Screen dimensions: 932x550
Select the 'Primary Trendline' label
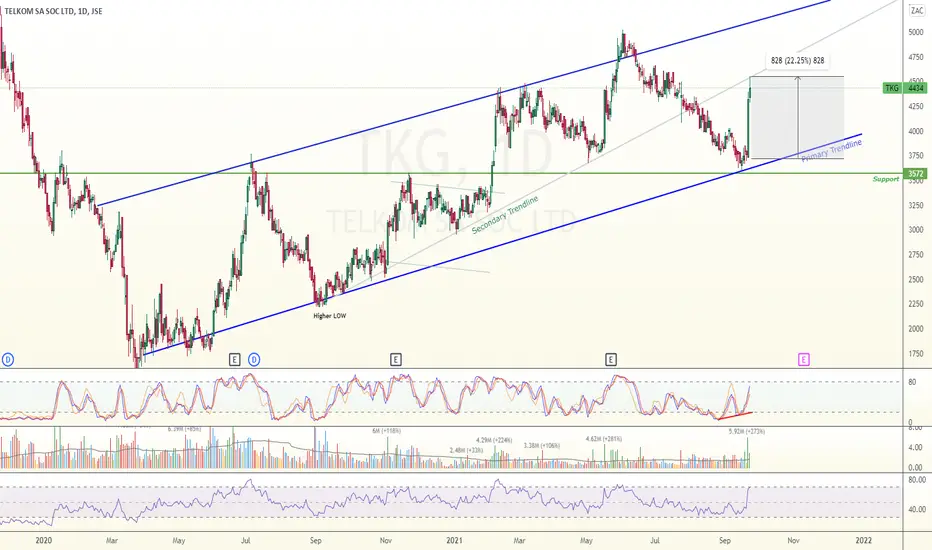point(832,150)
